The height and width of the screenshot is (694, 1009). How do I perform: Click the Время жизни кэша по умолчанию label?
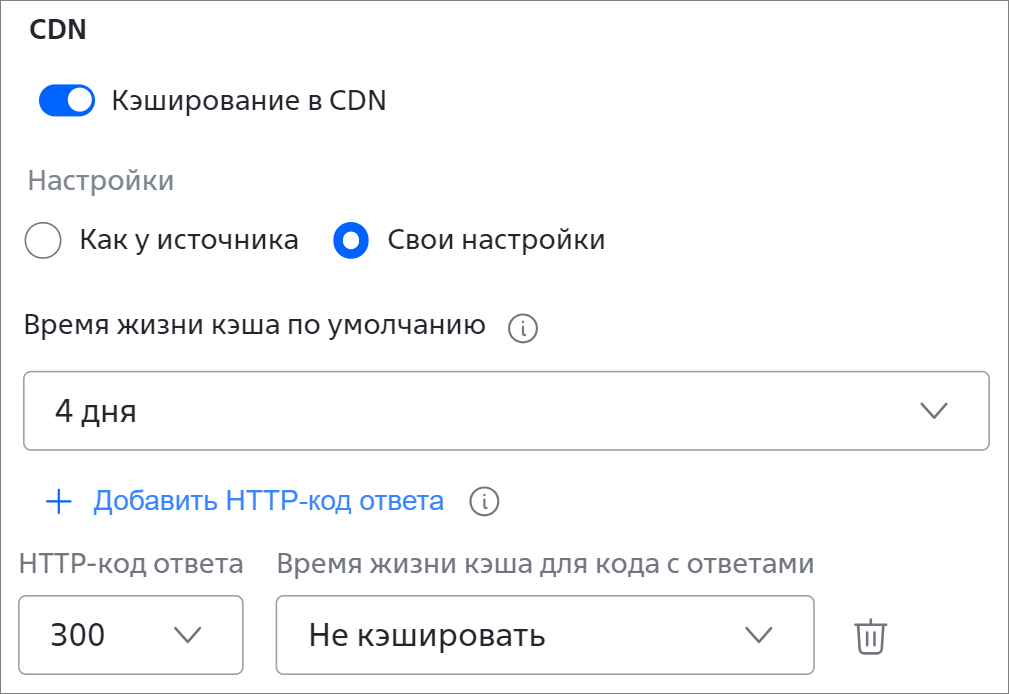255,325
